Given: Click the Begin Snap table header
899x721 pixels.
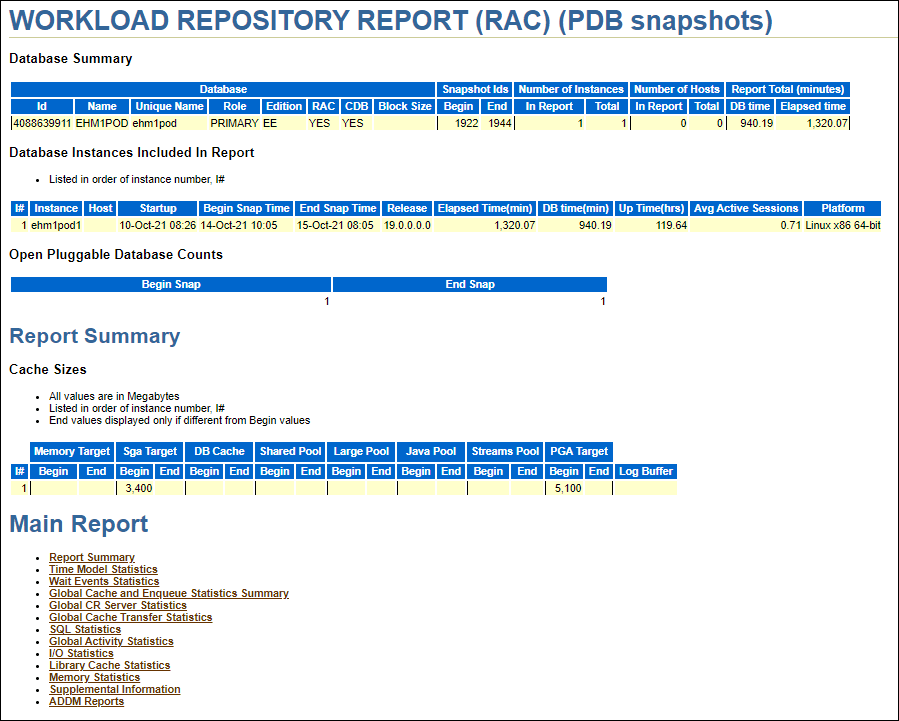Looking at the screenshot, I should click(170, 283).
